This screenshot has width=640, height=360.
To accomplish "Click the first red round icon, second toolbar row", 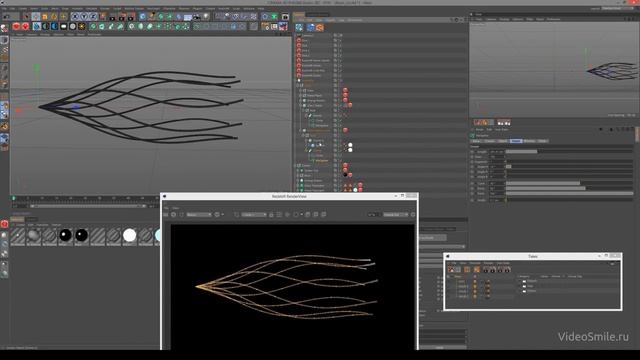I will (x=16, y=27).
